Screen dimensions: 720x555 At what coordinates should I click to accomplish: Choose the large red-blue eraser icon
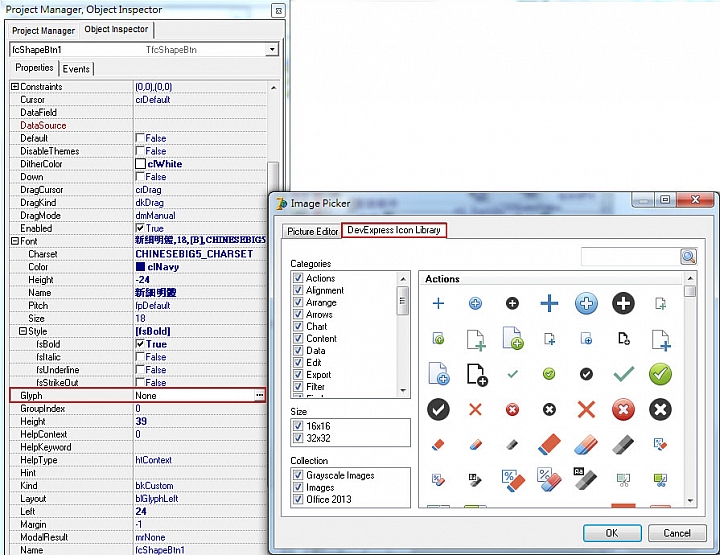pyautogui.click(x=586, y=444)
